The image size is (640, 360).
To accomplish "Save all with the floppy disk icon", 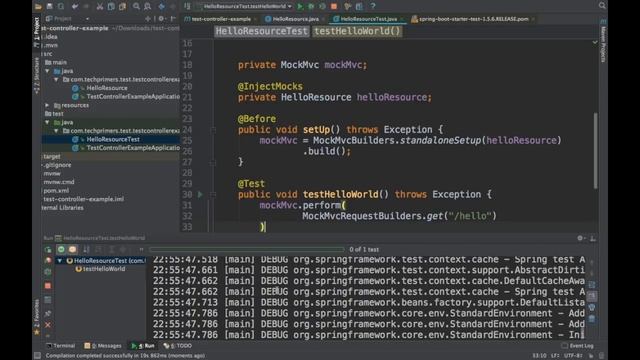I will [x=49, y=6].
